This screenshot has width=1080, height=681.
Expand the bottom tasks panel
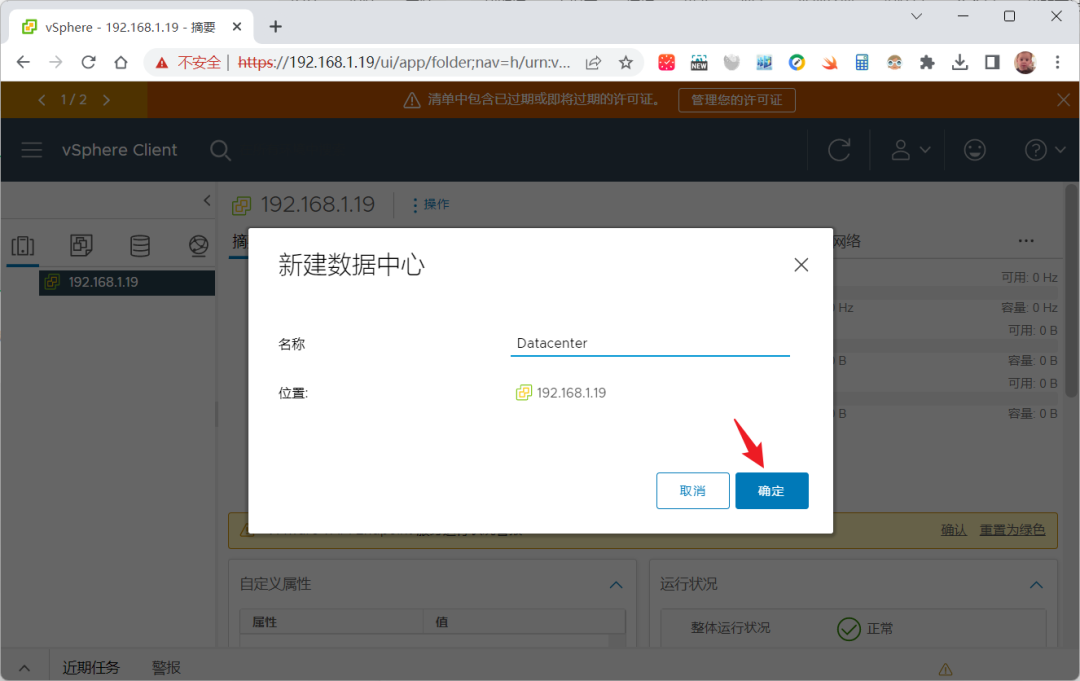pyautogui.click(x=24, y=668)
